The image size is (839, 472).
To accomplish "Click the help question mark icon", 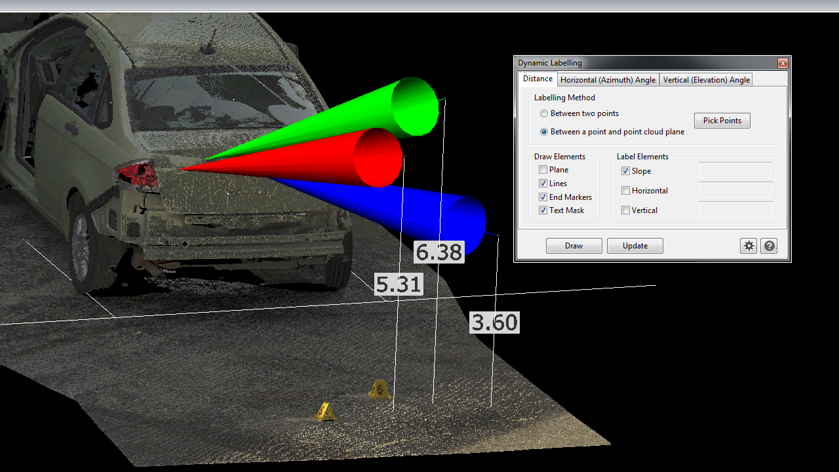I will tap(769, 246).
